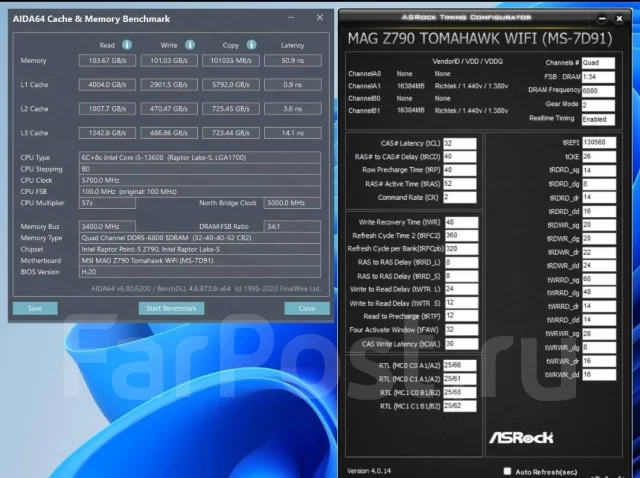Click the Refresh Cycle Time 2 (tRFC2) field
The height and width of the screenshot is (478, 640).
(x=461, y=236)
